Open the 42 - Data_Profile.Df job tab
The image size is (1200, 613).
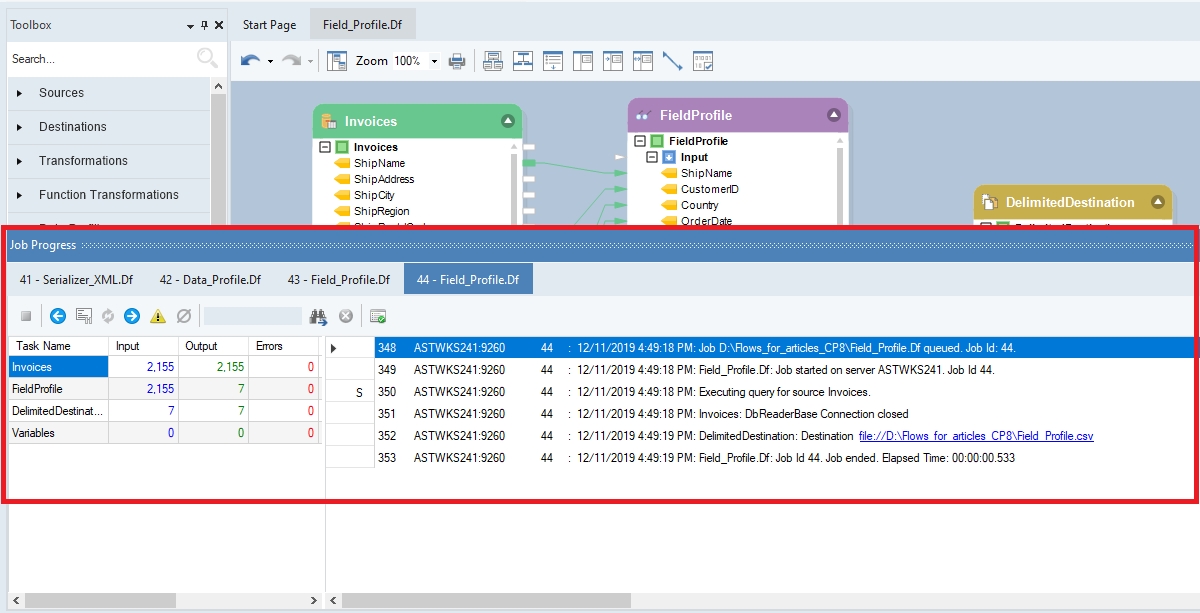tap(210, 280)
